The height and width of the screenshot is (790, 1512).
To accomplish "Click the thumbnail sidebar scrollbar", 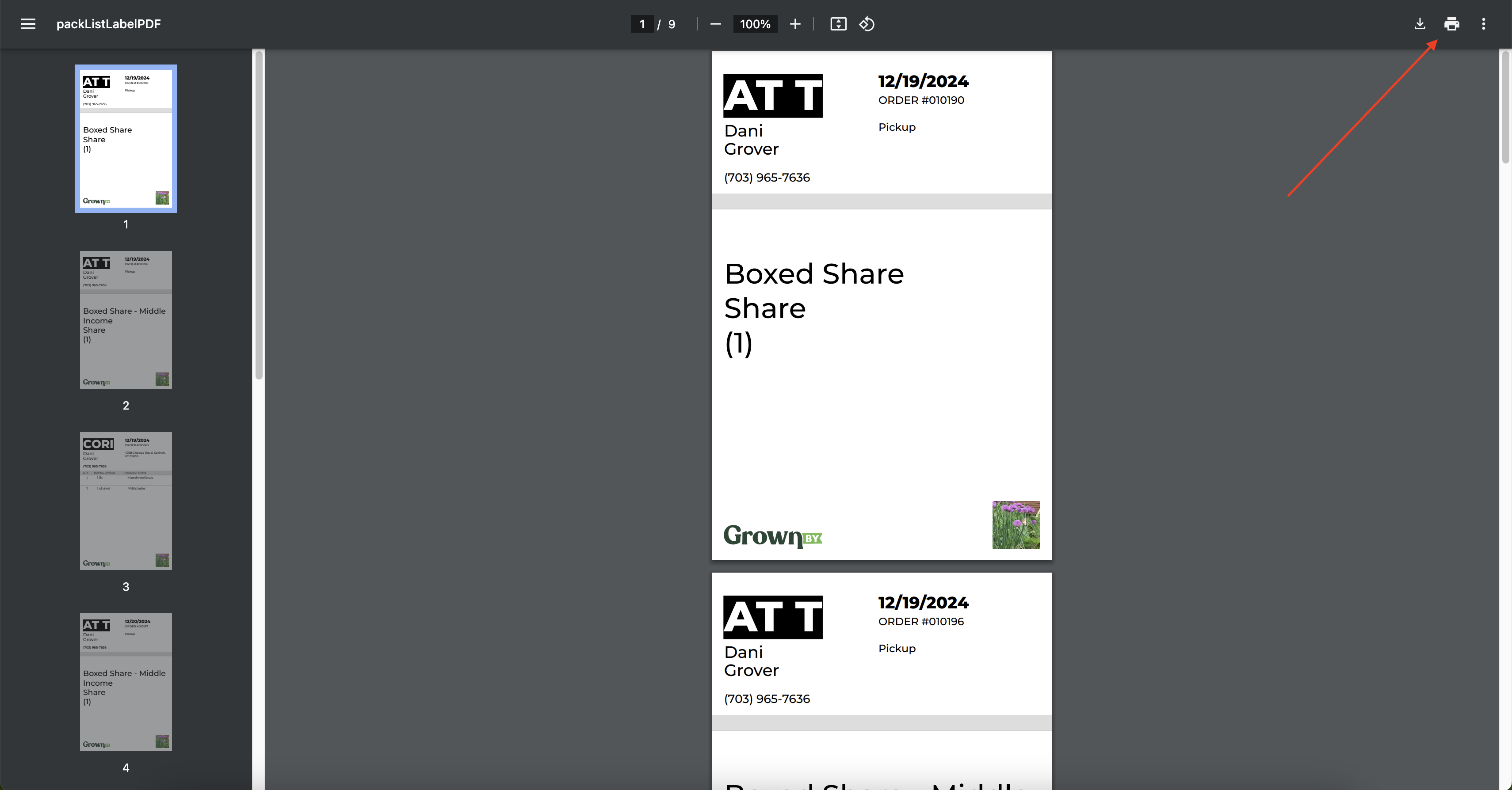I will tap(259, 215).
